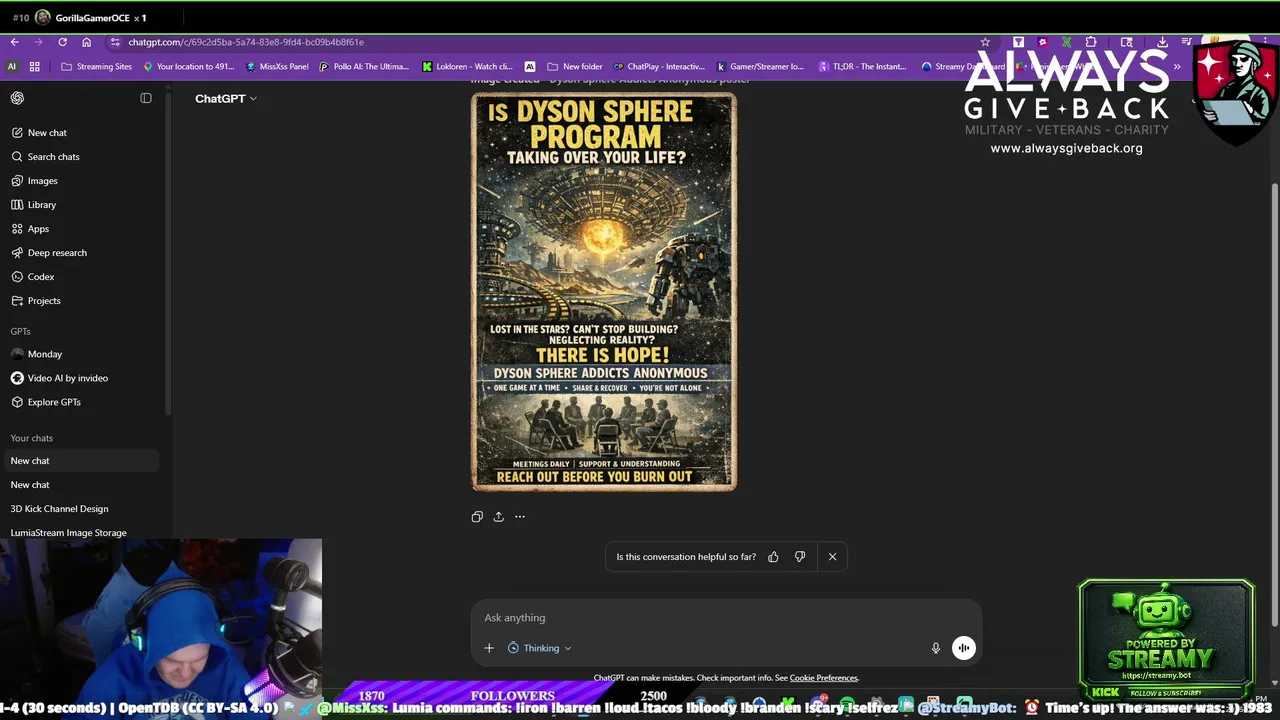Open Deep research
The width and height of the screenshot is (1280, 720).
(48, 253)
